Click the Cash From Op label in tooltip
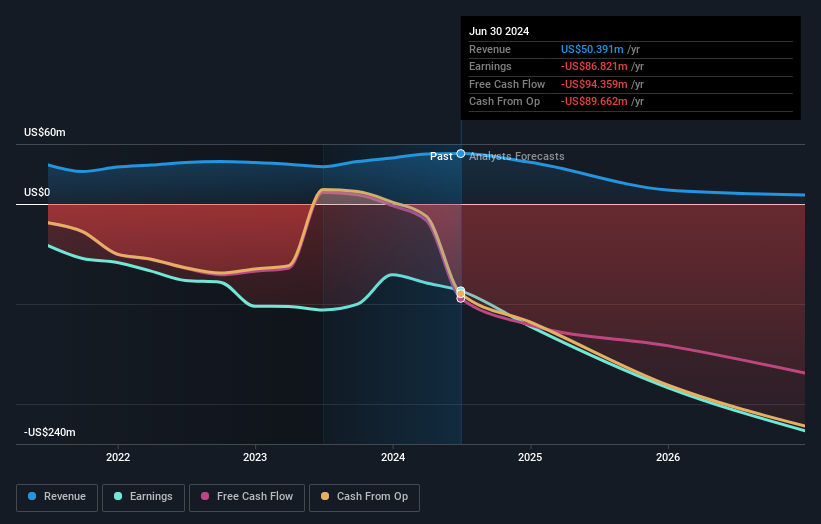This screenshot has width=821, height=524. click(x=504, y=102)
